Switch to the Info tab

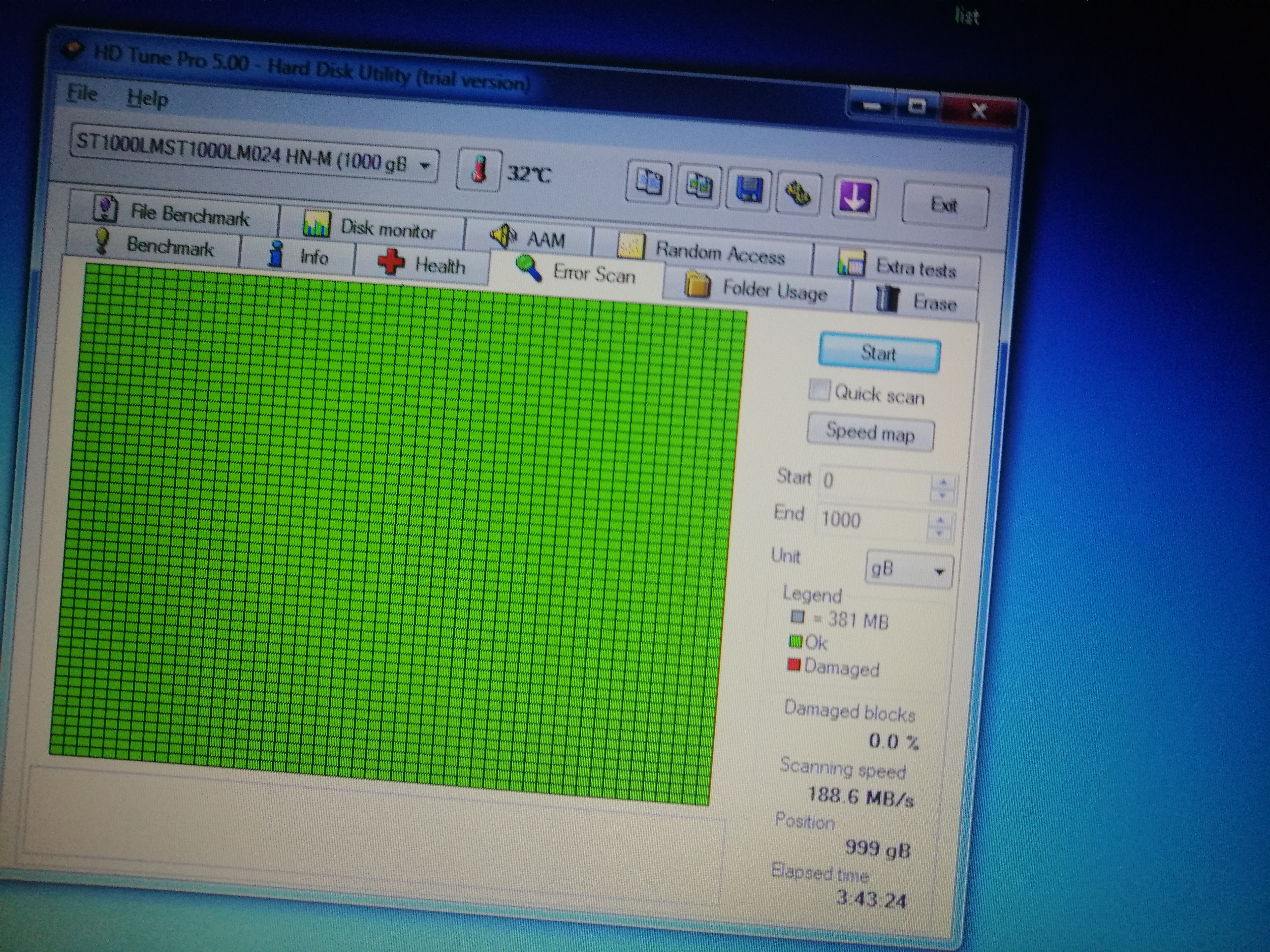[x=297, y=255]
